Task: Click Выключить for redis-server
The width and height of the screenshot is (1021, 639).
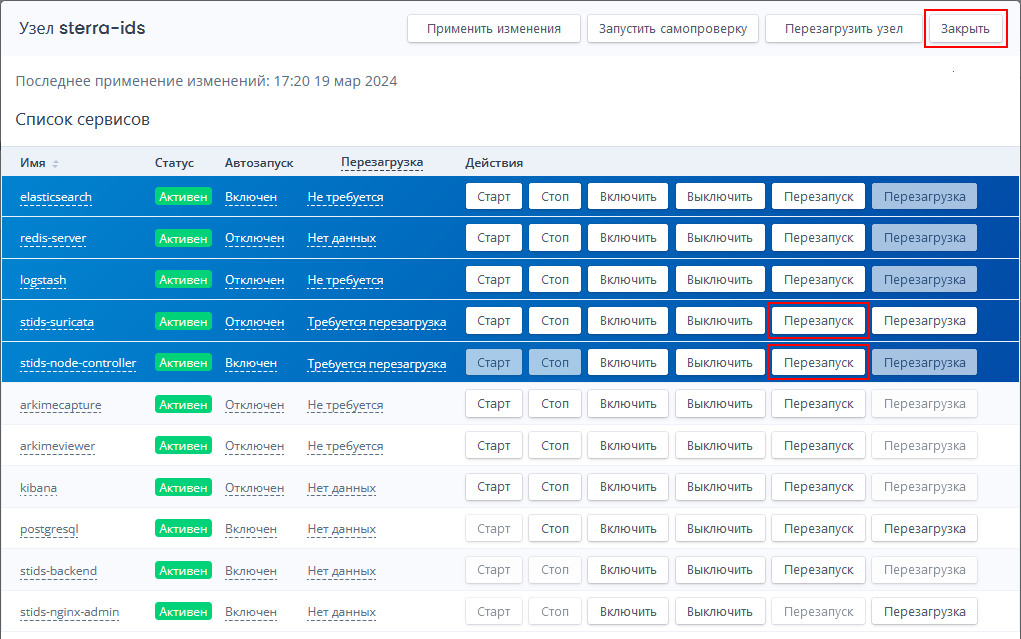Action: 720,238
